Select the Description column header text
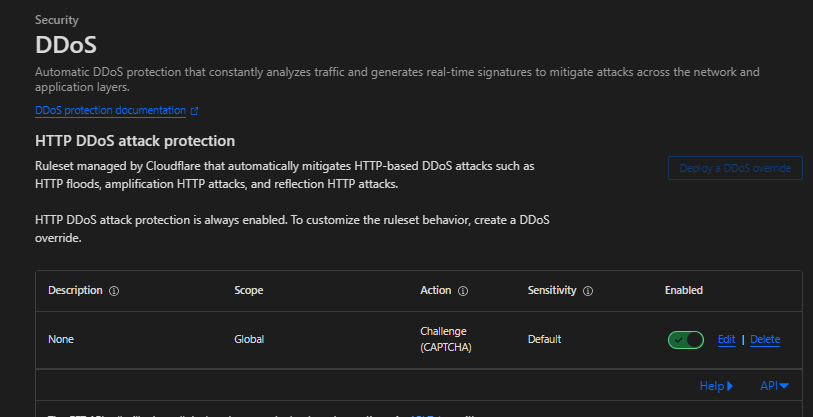This screenshot has width=813, height=417. 75,291
